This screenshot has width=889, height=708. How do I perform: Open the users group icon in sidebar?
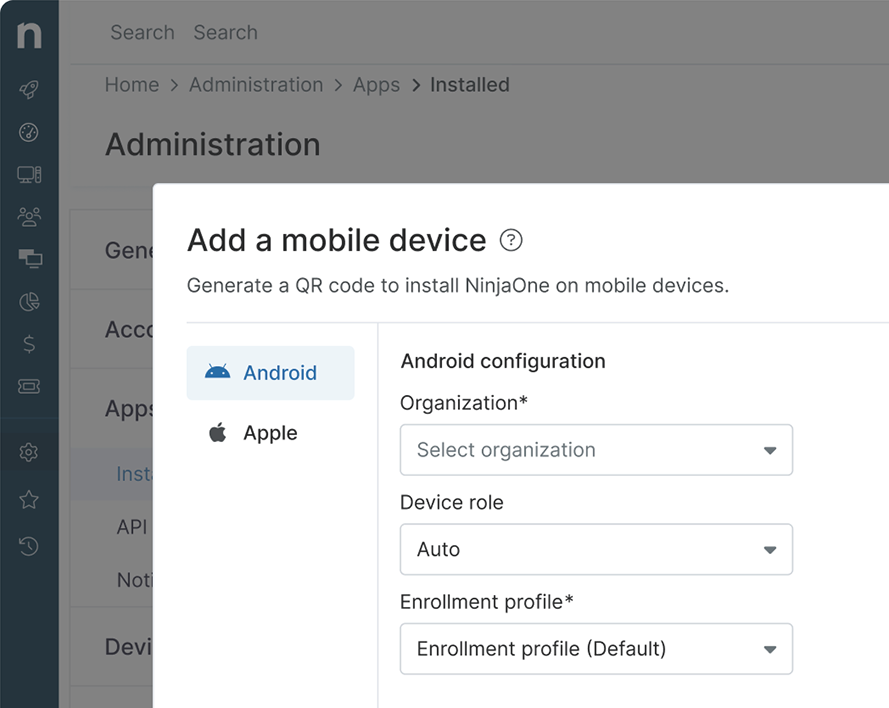coord(29,216)
